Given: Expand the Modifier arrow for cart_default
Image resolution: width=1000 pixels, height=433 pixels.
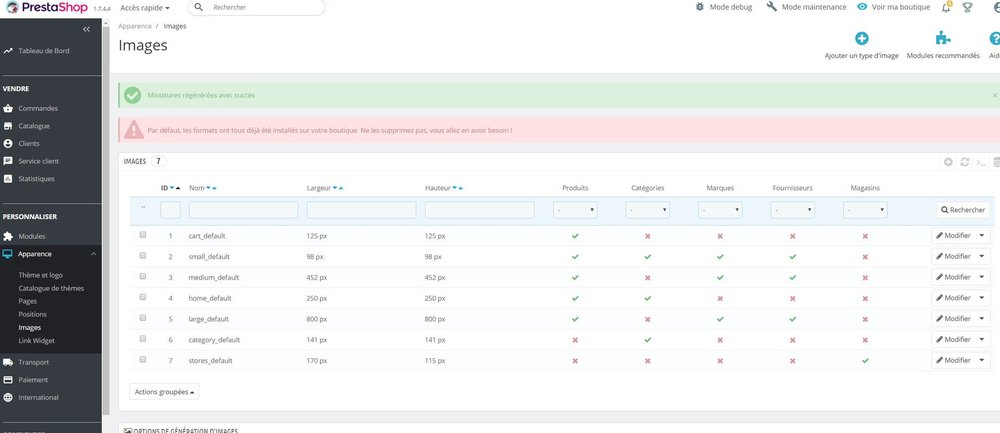Looking at the screenshot, I should click(982, 236).
